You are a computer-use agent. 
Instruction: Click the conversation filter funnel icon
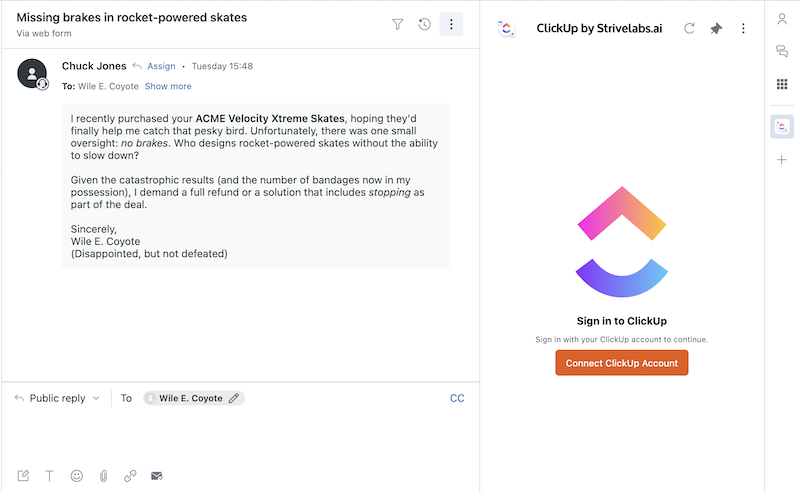click(398, 24)
